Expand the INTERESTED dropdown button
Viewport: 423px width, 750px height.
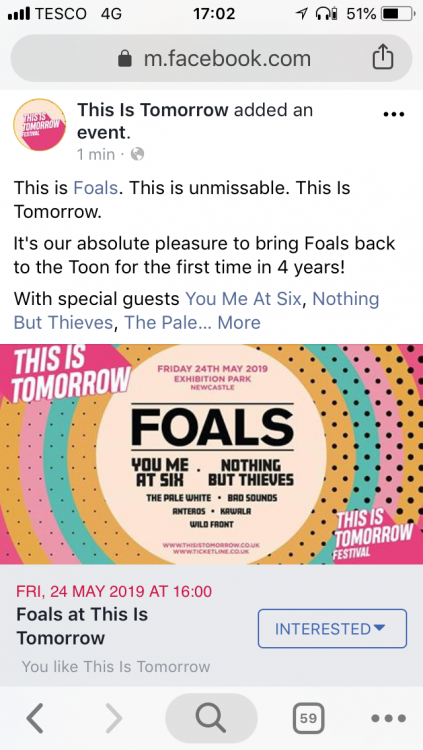point(333,629)
